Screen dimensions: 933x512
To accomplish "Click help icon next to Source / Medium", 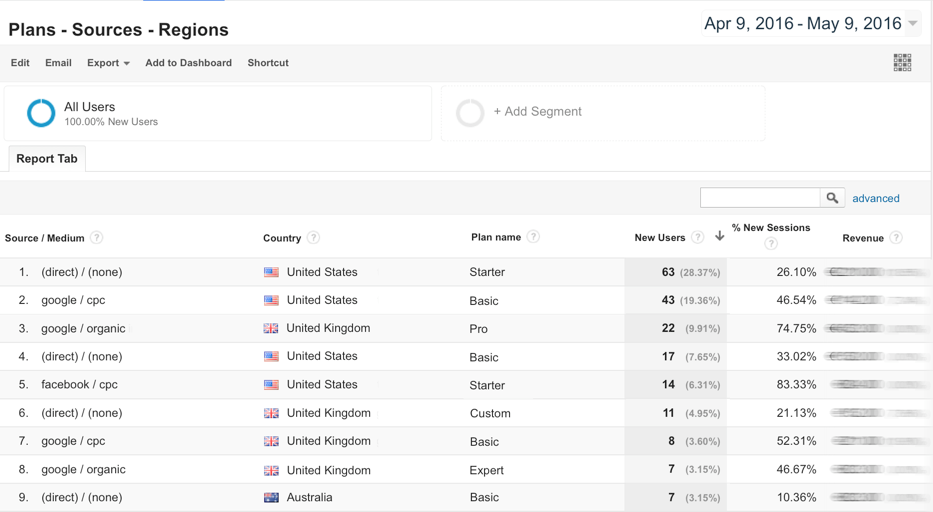I will (x=97, y=238).
